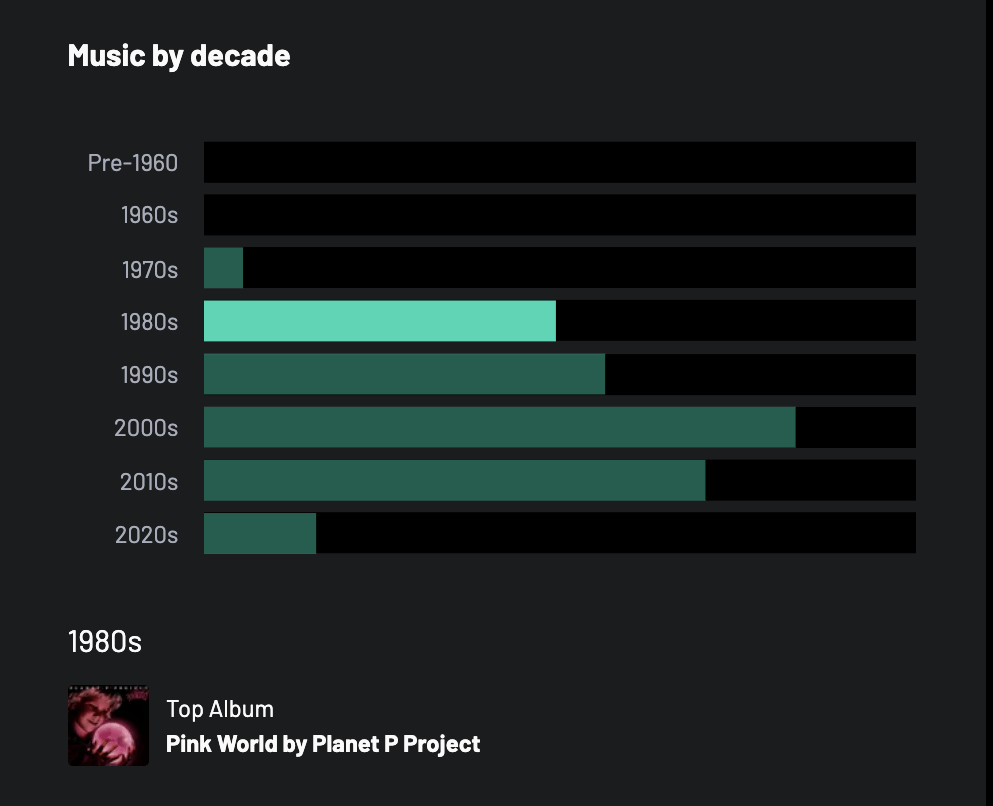The width and height of the screenshot is (993, 806).
Task: Select the 2000s bar in the chart
Action: 499,427
